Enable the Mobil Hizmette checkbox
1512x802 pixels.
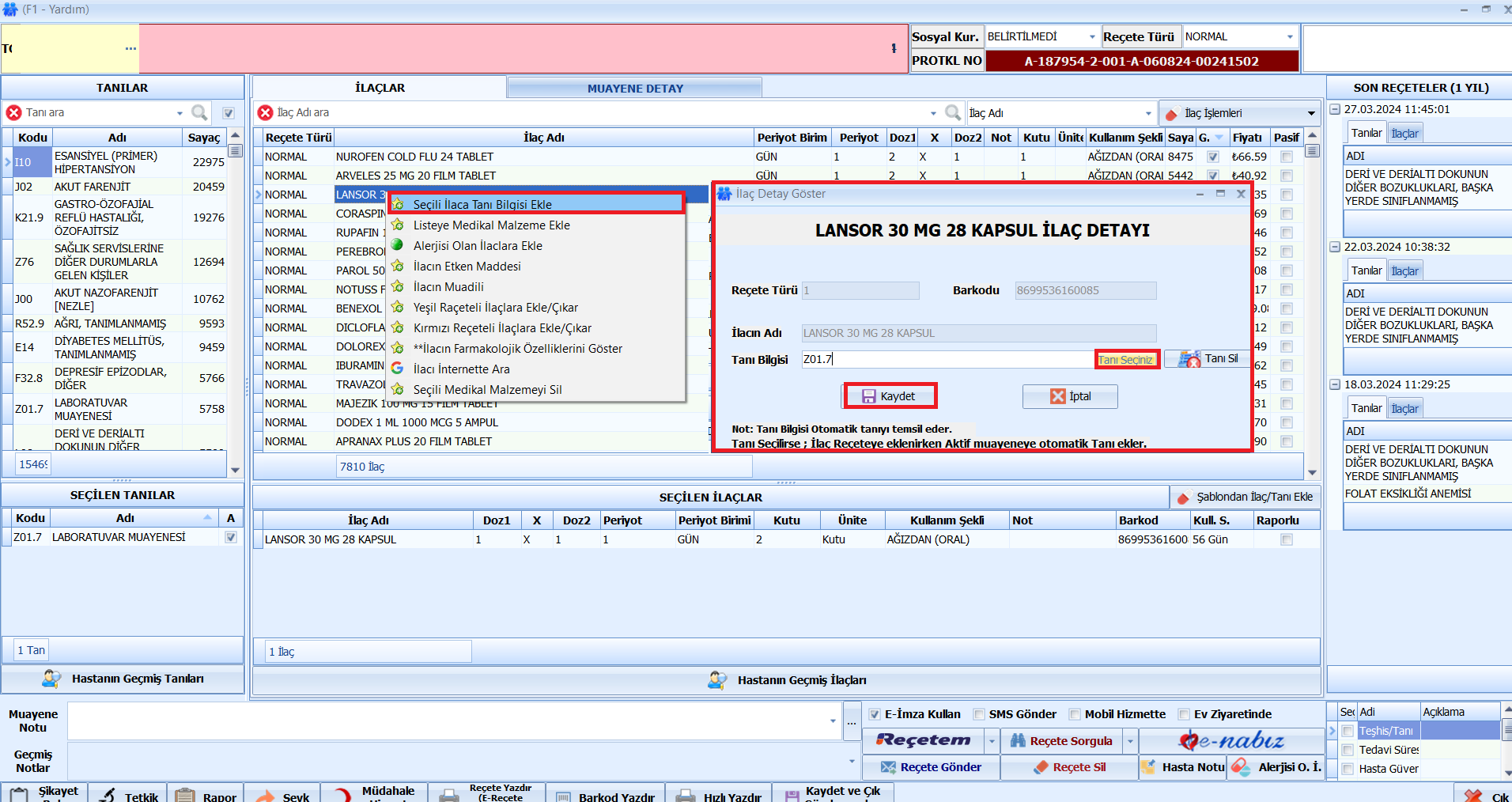click(x=1075, y=714)
